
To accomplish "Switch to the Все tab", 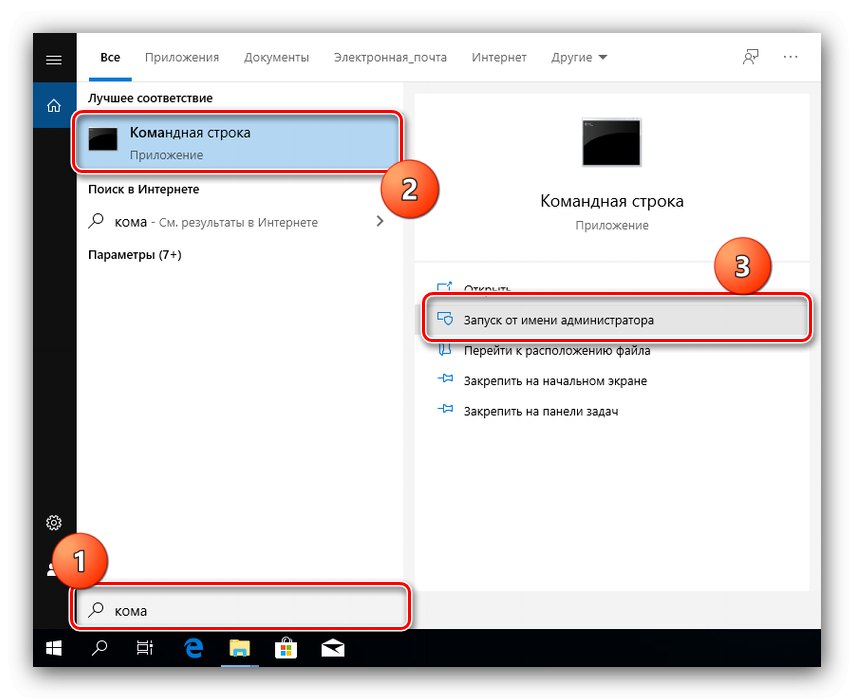I will [x=110, y=58].
